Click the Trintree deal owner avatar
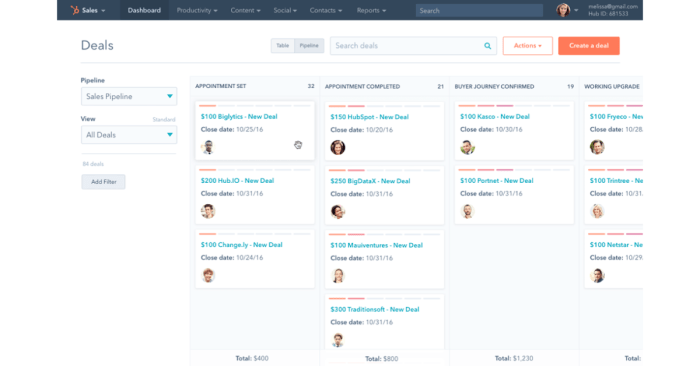The image size is (700, 366). point(597,211)
